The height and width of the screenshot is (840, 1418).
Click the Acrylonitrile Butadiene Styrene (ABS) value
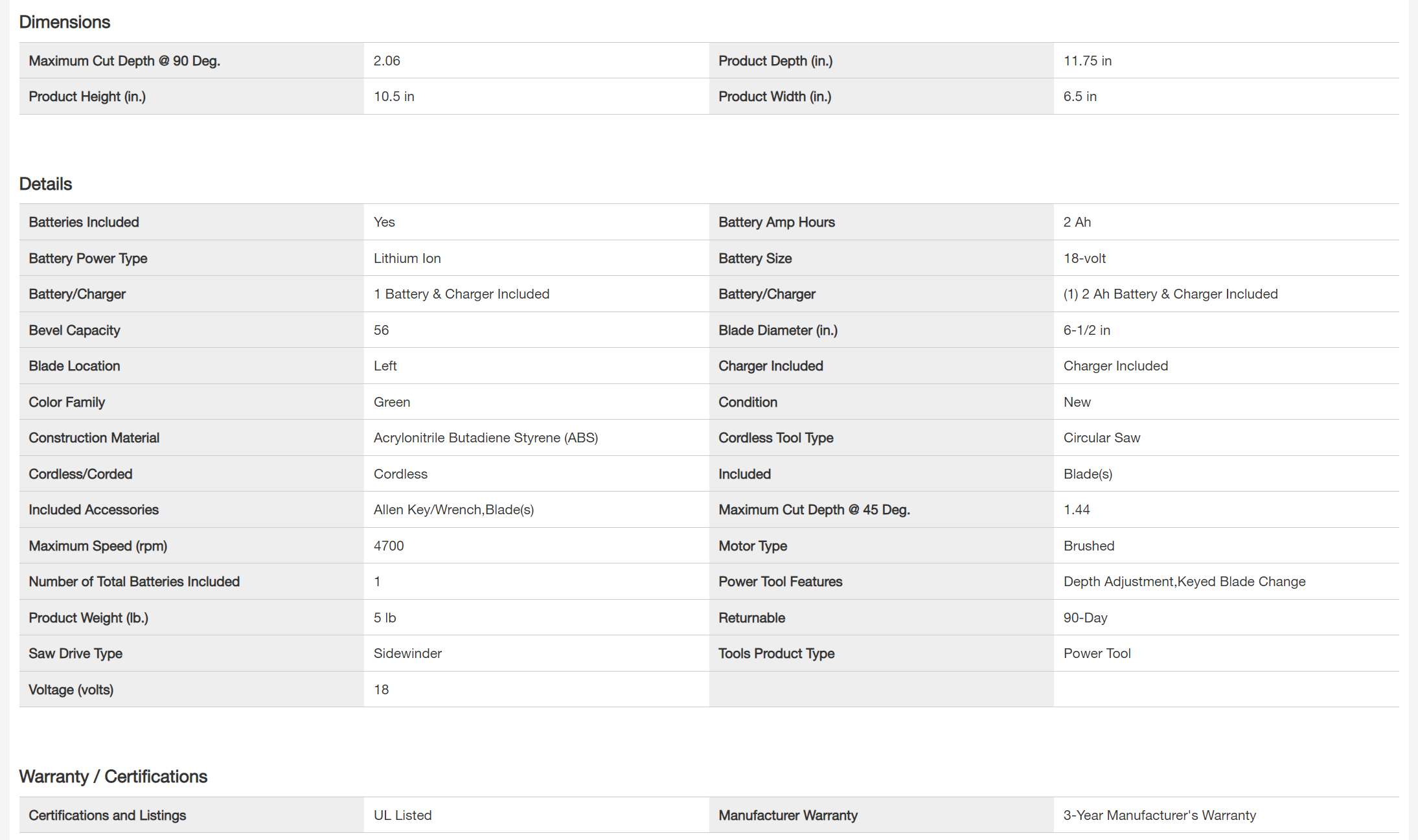coord(485,438)
